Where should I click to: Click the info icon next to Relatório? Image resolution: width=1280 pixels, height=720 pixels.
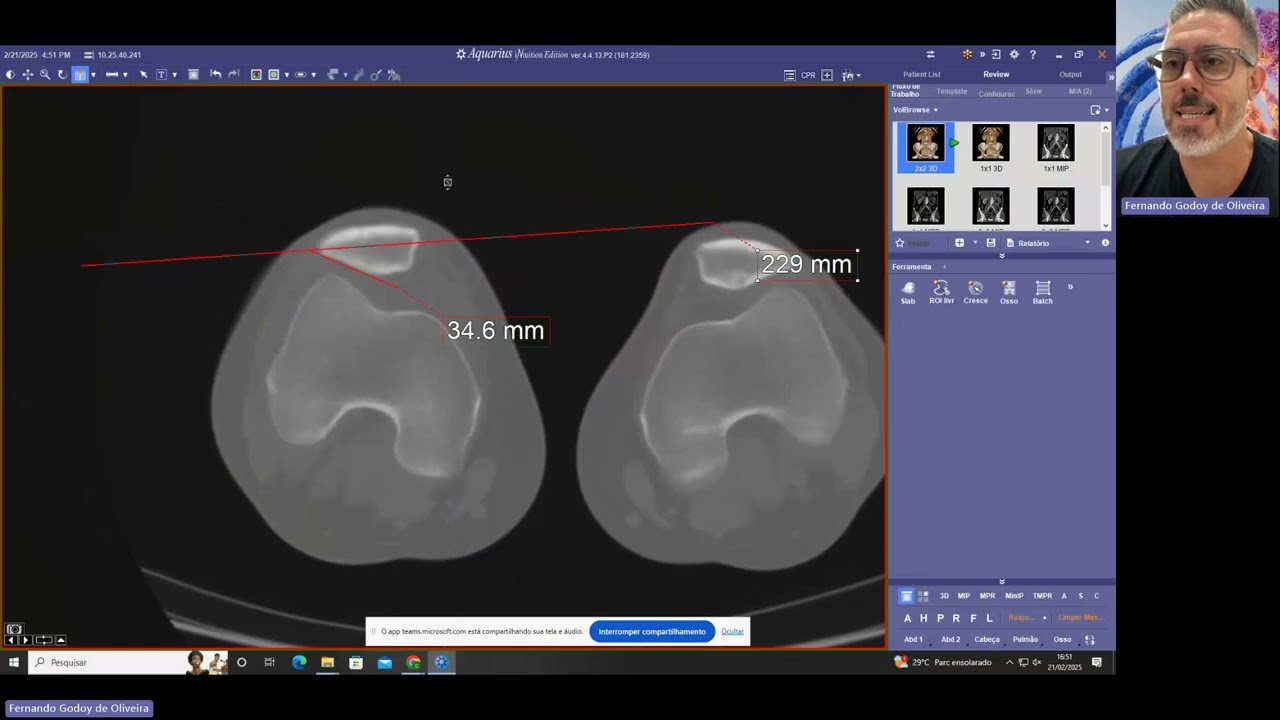click(x=1105, y=243)
